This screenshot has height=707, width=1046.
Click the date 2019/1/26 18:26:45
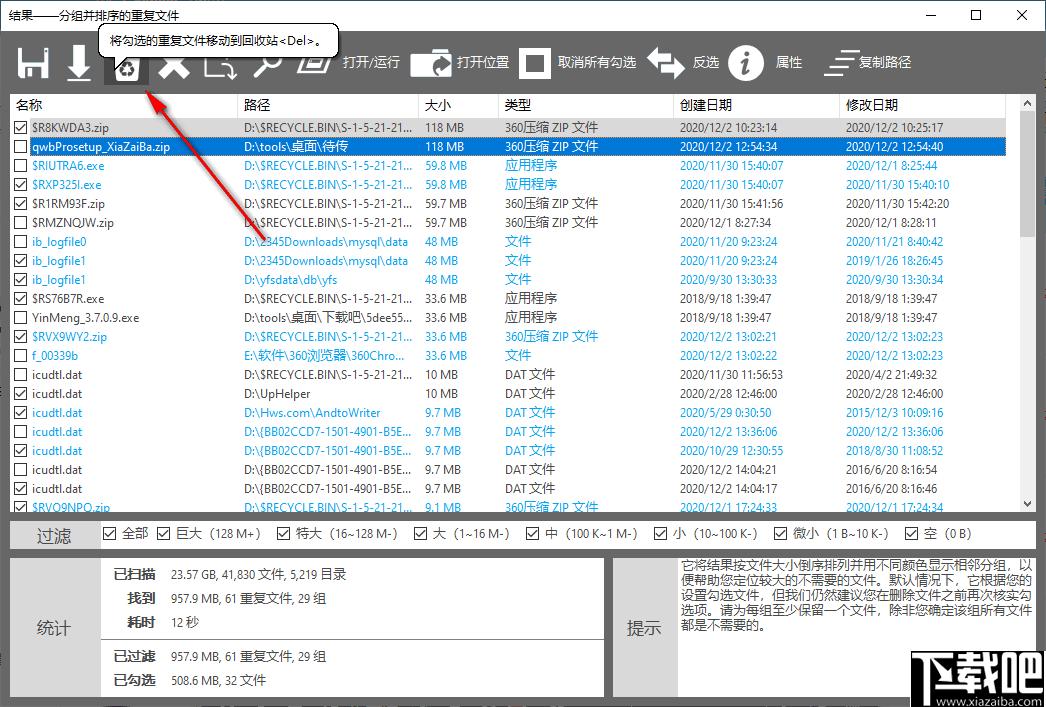895,261
